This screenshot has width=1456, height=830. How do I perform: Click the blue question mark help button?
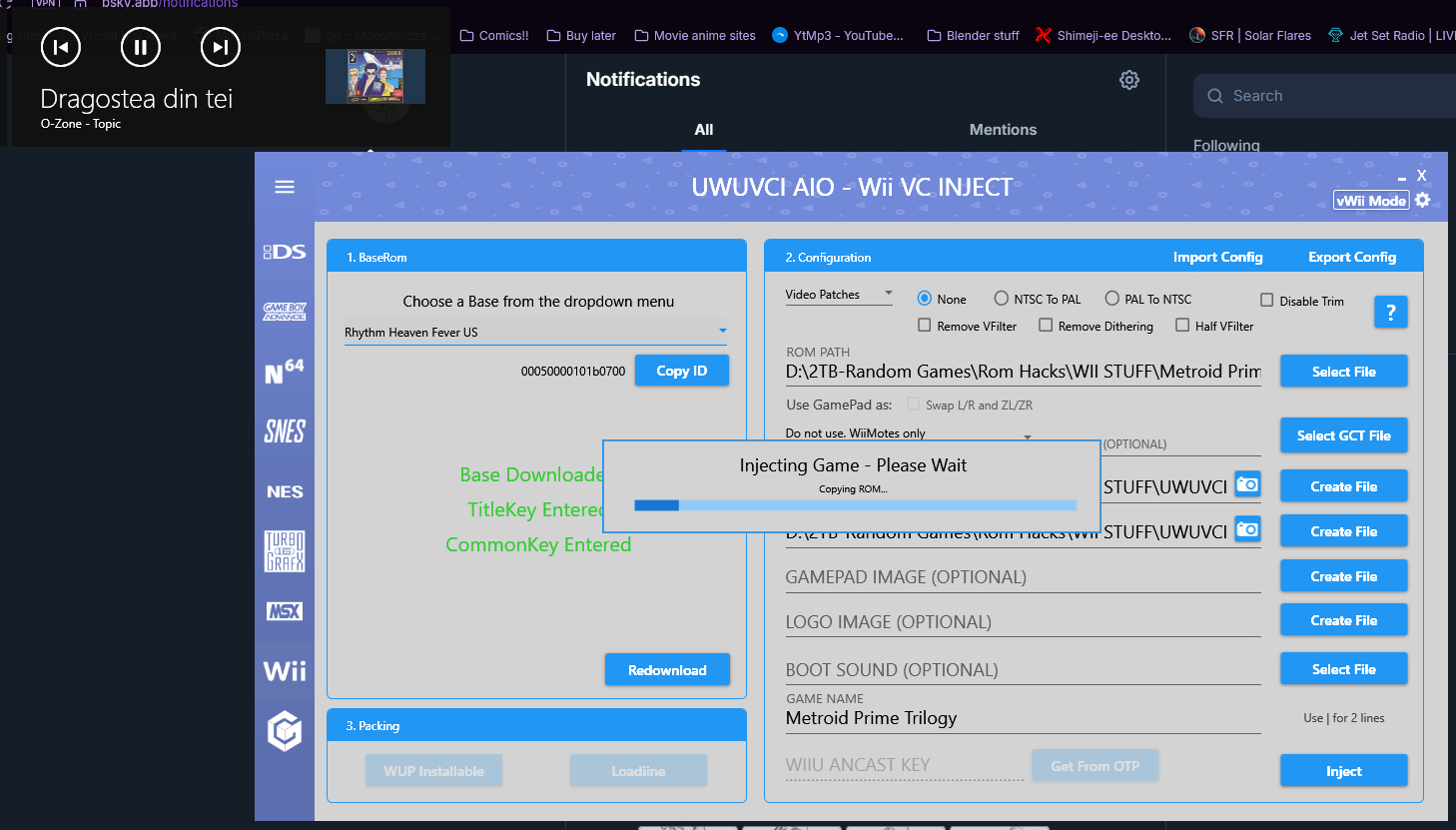[x=1390, y=313]
